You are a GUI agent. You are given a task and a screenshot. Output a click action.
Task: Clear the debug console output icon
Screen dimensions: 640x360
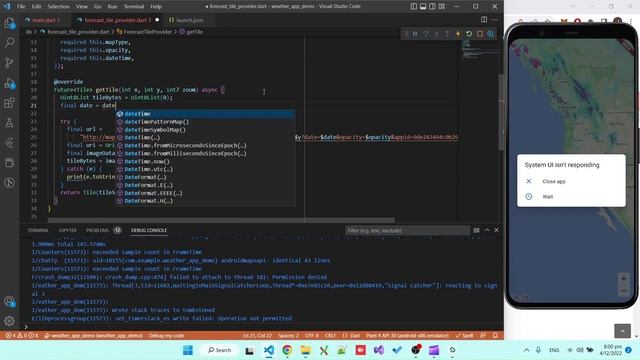[x=476, y=231]
